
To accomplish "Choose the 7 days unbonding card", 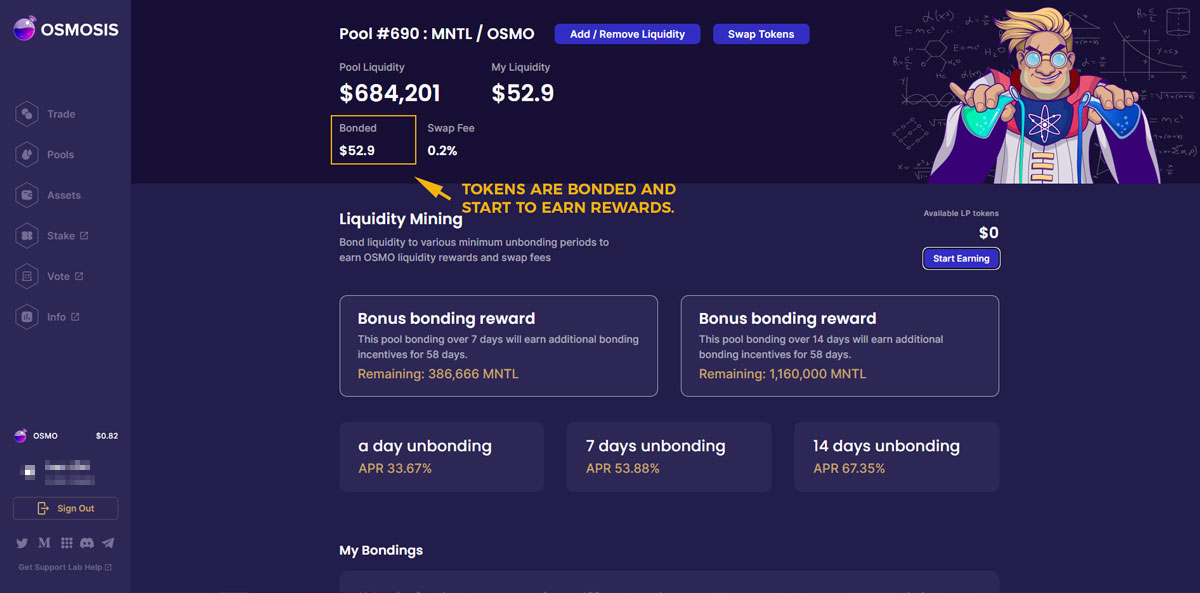I will (669, 457).
